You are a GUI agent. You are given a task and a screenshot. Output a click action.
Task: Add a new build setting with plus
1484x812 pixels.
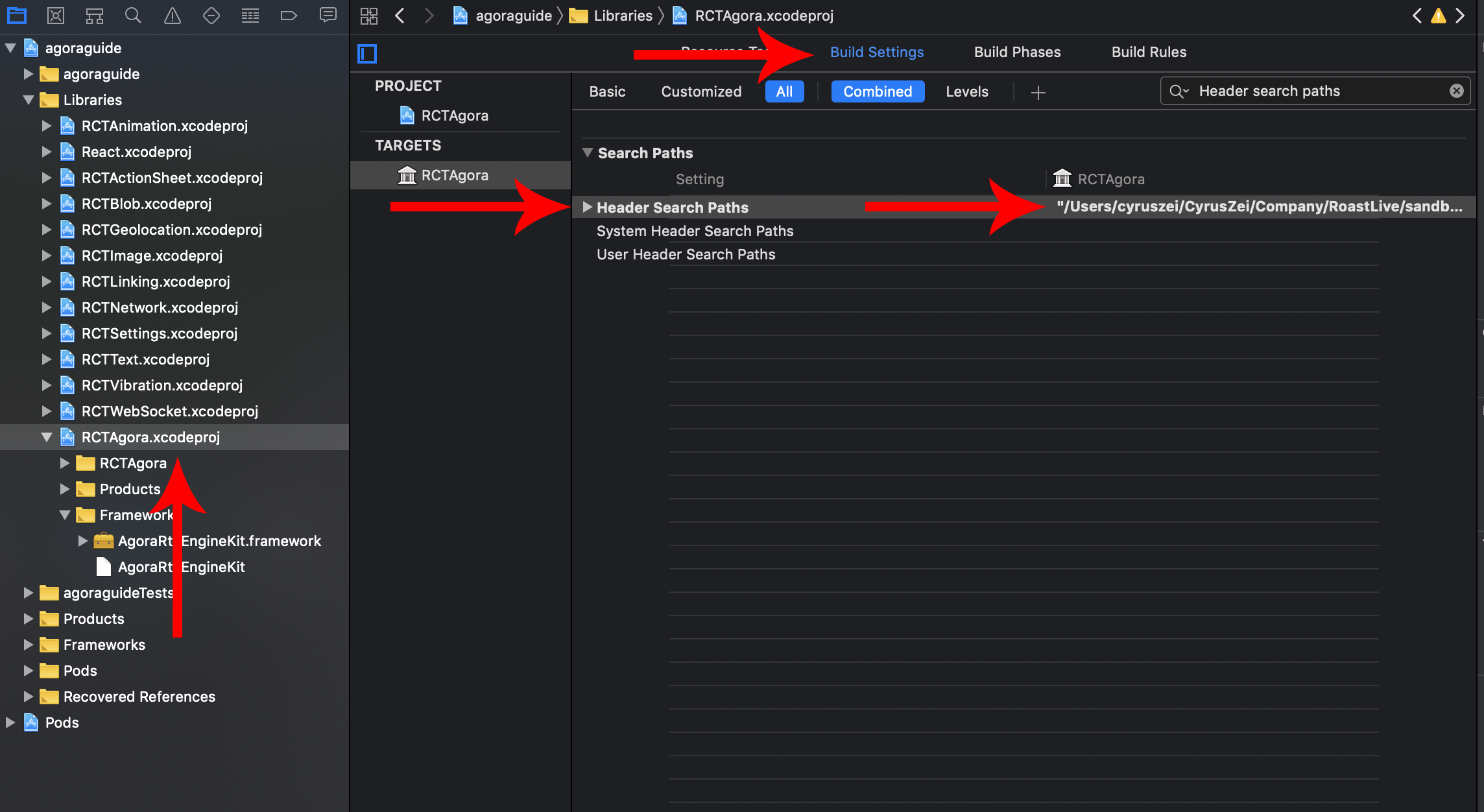tap(1038, 92)
